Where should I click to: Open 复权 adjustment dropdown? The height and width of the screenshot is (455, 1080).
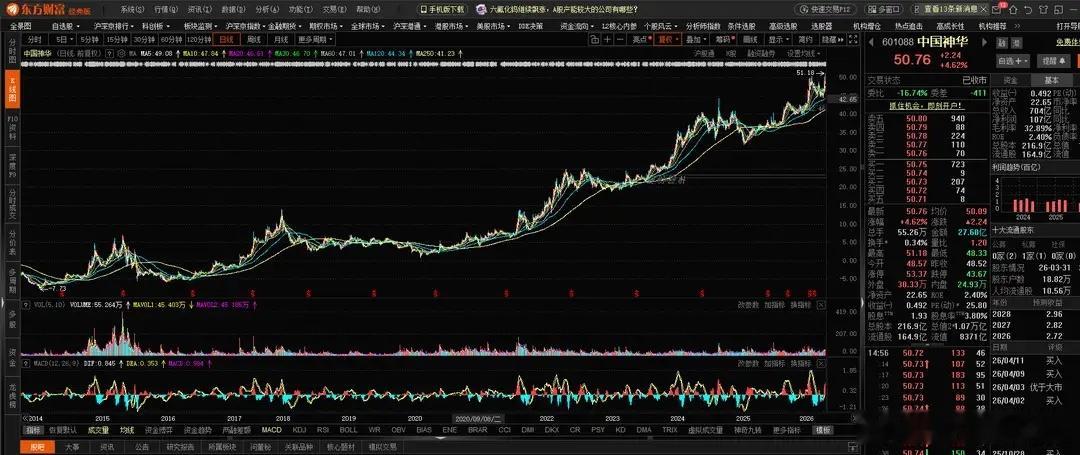667,40
